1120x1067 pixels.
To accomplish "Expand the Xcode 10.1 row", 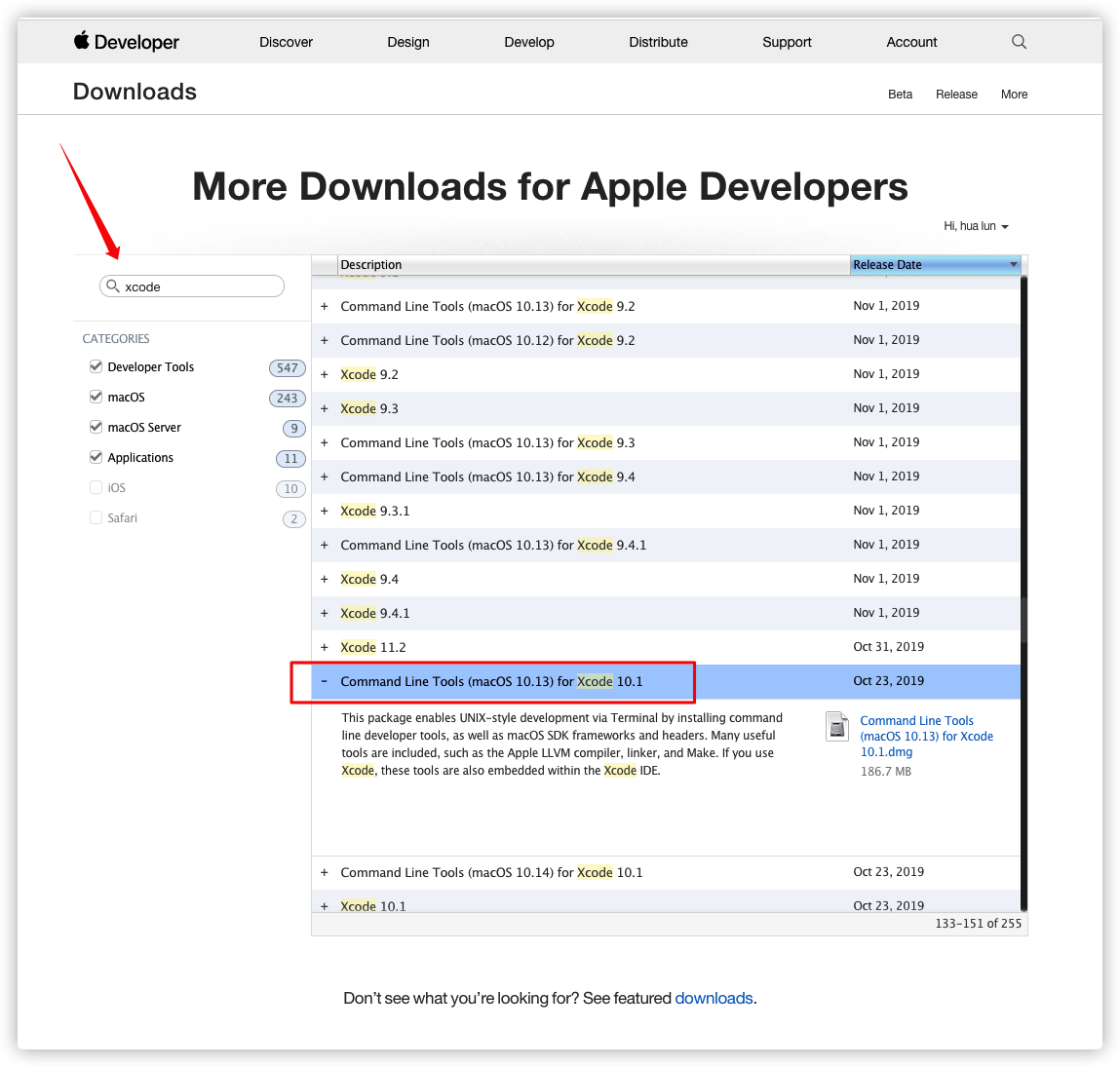I will 325,906.
